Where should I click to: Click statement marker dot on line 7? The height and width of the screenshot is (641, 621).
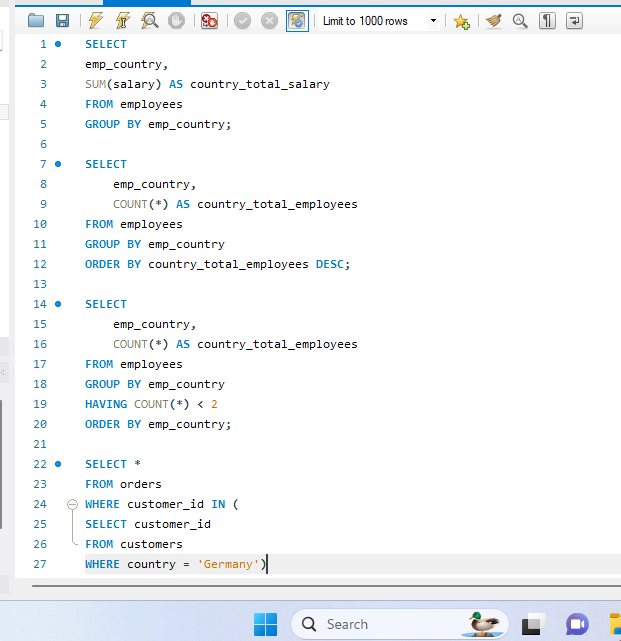tap(58, 164)
